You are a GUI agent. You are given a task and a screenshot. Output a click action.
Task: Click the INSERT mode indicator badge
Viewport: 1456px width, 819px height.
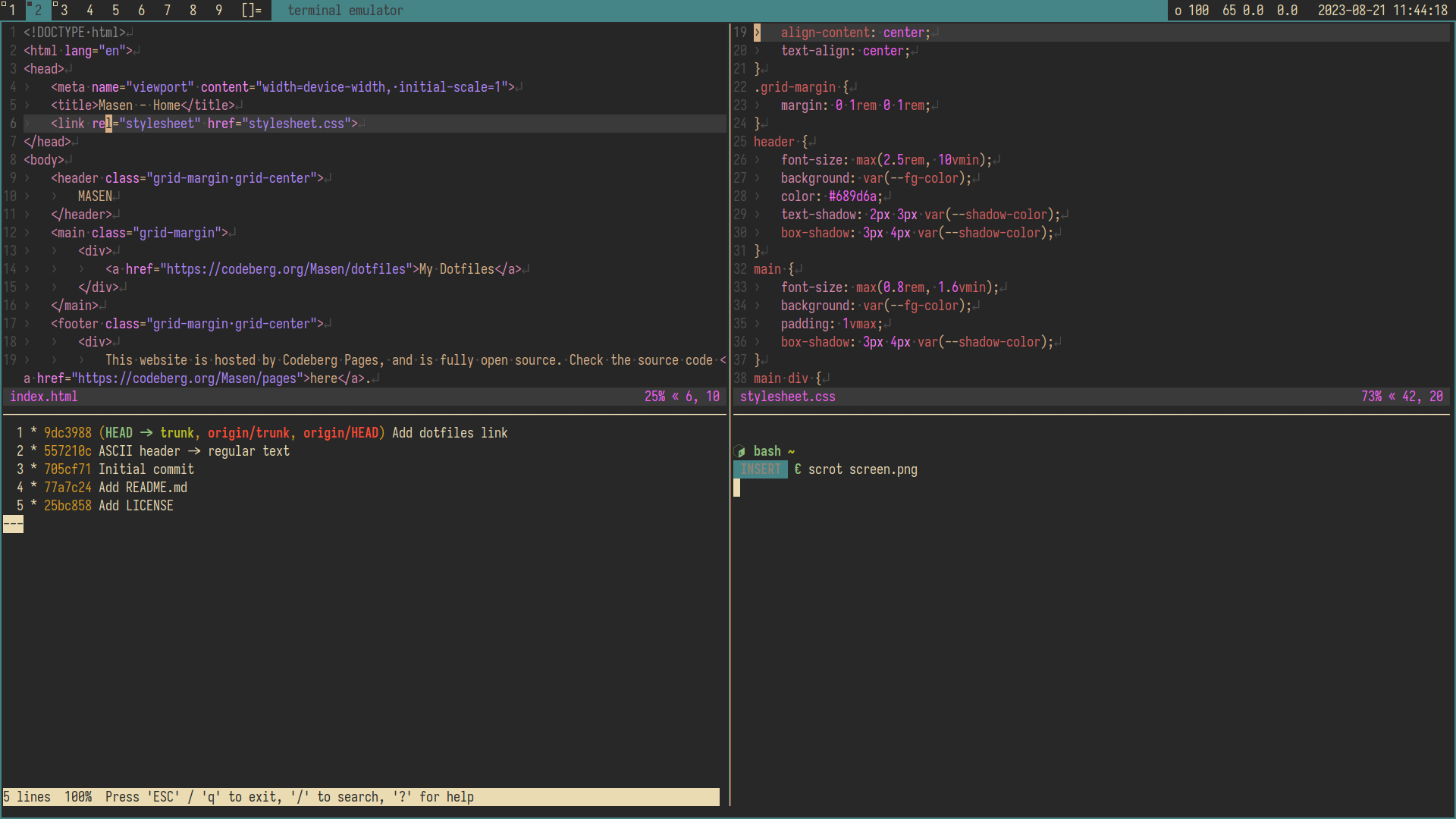[x=760, y=470]
